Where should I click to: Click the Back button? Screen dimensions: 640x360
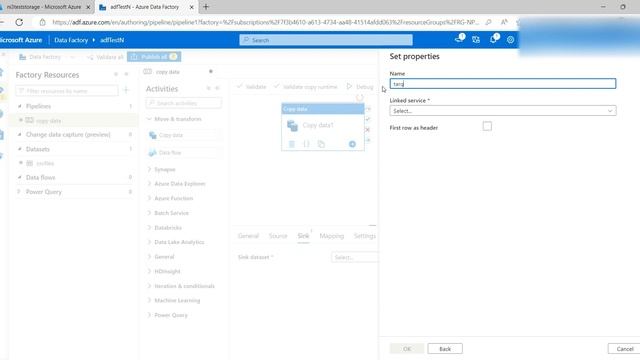click(x=445, y=349)
